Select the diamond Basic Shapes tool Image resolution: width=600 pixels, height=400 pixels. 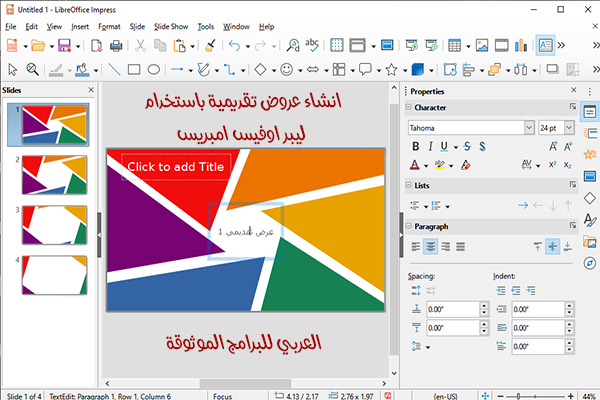pyautogui.click(x=261, y=70)
